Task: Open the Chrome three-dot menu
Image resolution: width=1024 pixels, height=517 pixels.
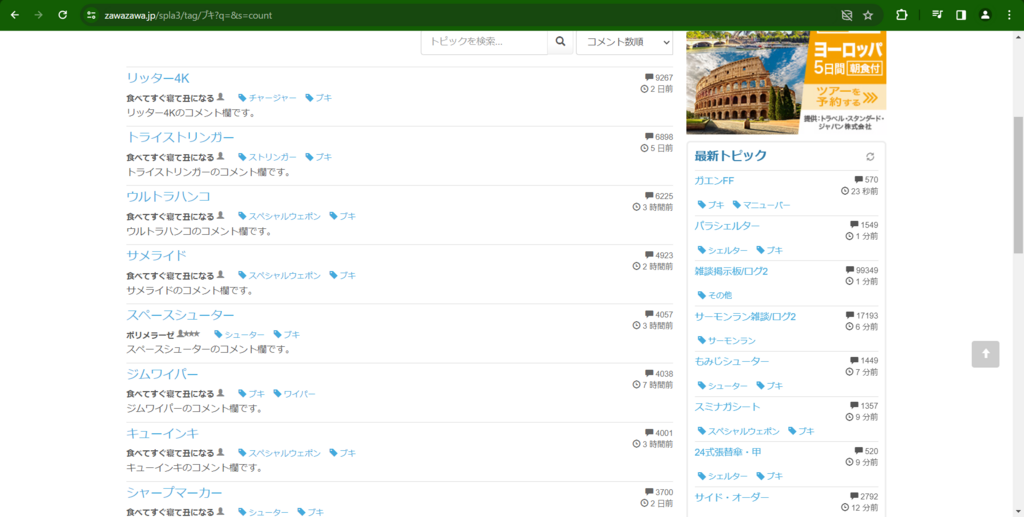Action: (x=1008, y=15)
